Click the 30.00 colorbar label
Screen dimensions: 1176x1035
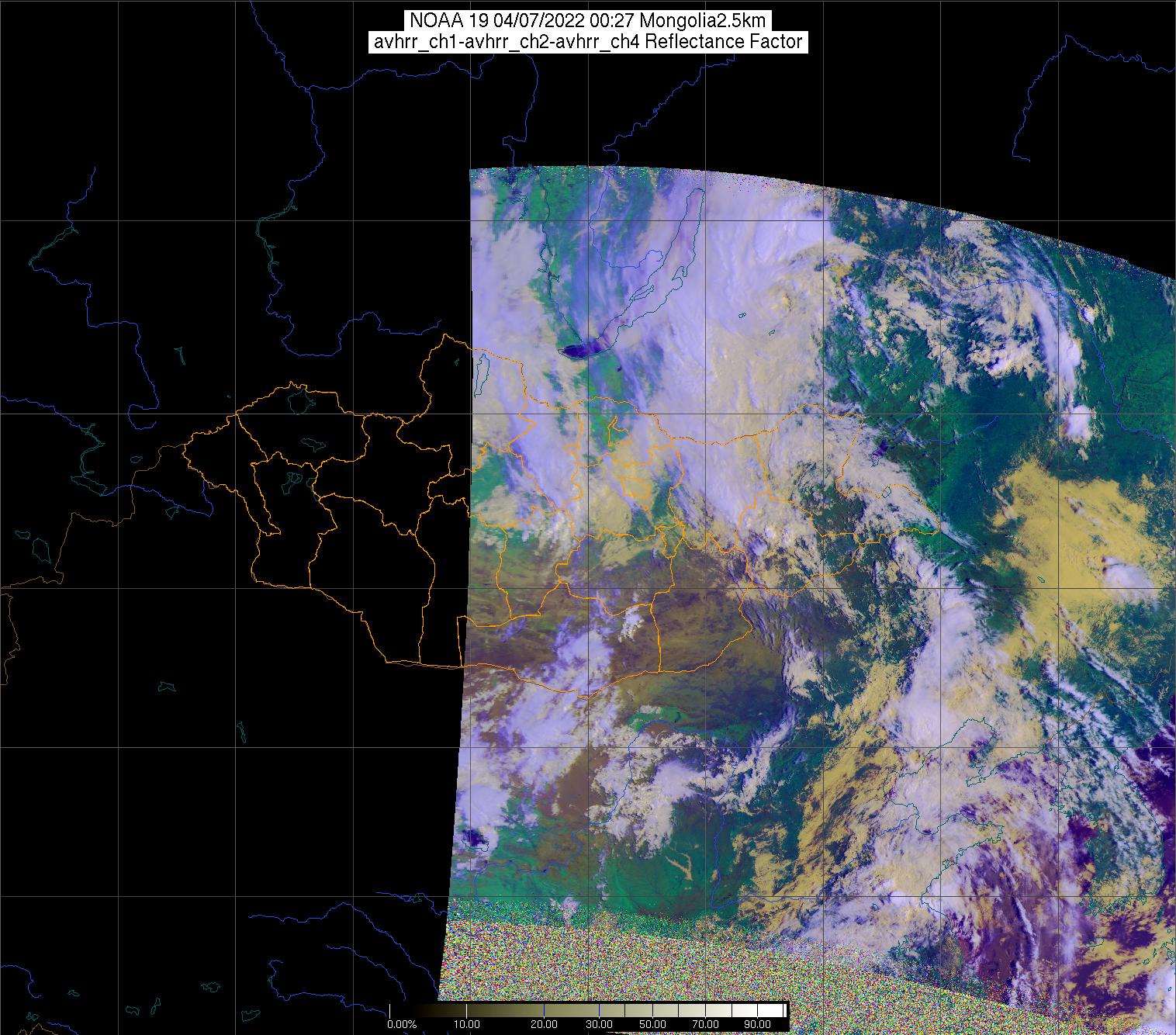click(600, 1024)
